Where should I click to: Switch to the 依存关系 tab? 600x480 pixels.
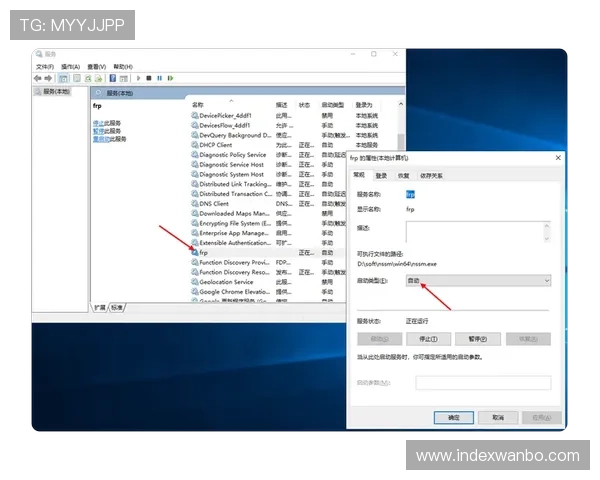point(431,174)
